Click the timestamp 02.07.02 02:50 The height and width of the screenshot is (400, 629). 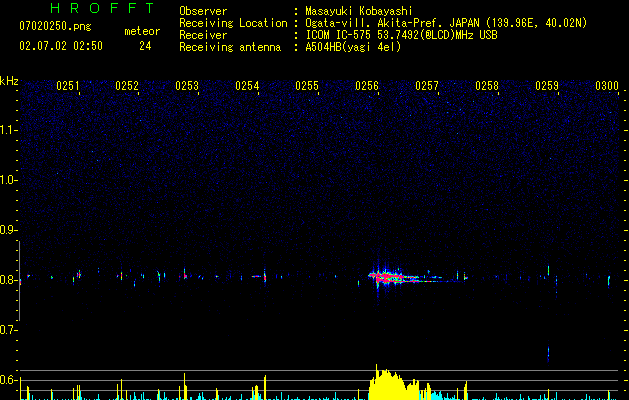point(61,46)
